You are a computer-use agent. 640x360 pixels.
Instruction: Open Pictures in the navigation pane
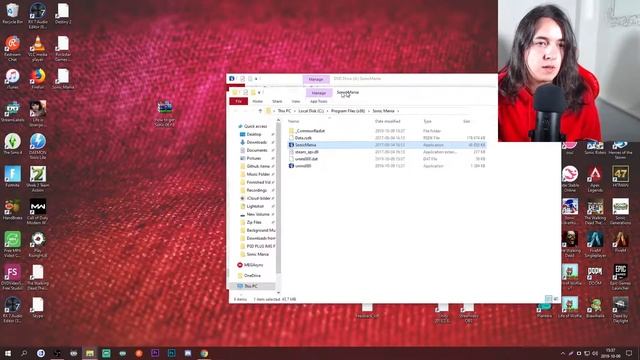click(x=253, y=158)
